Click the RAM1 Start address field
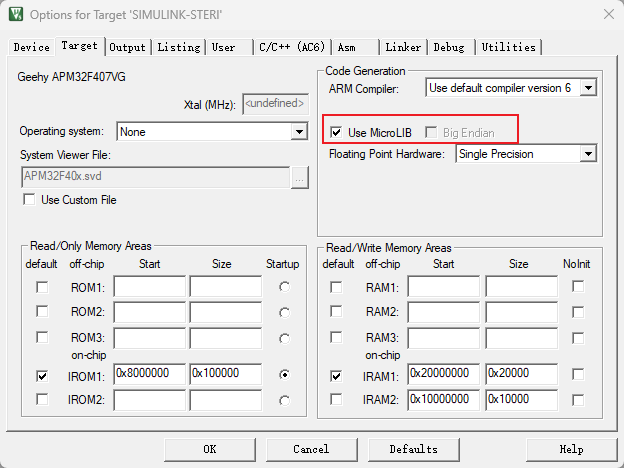The width and height of the screenshot is (624, 468). coord(444,286)
